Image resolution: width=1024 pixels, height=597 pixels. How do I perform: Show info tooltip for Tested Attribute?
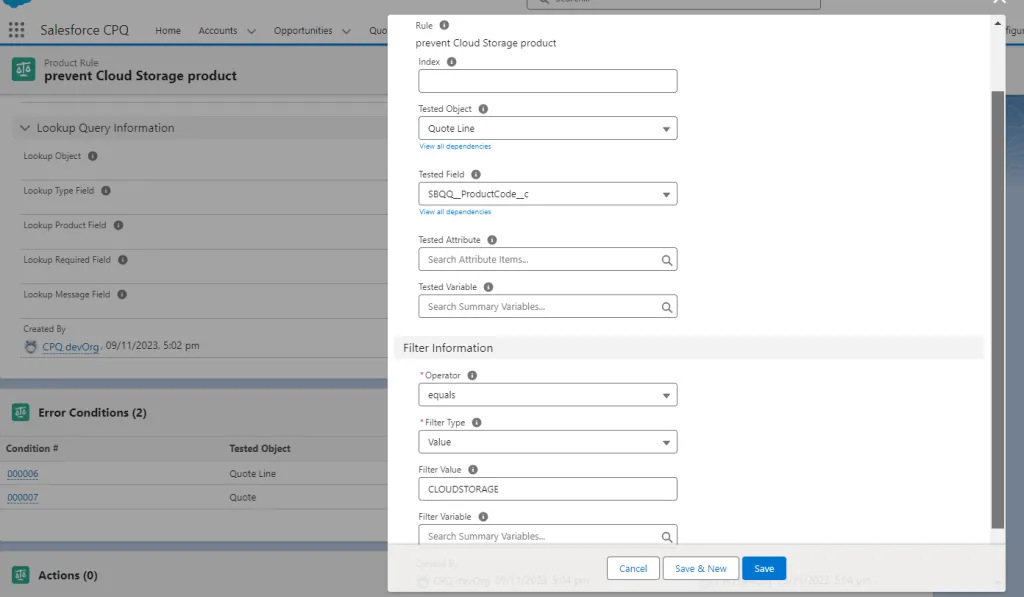click(x=492, y=240)
